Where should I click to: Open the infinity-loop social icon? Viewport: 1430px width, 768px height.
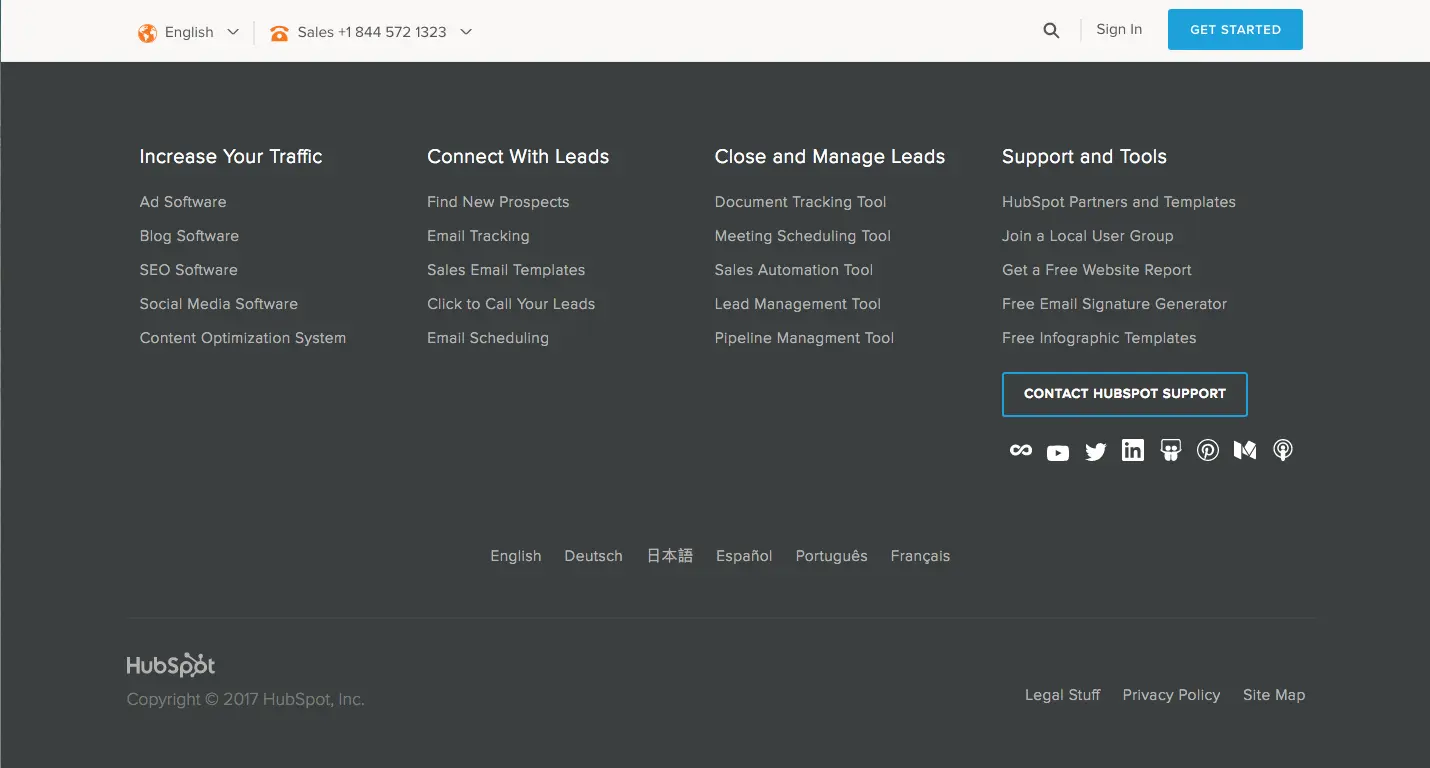coord(1020,450)
